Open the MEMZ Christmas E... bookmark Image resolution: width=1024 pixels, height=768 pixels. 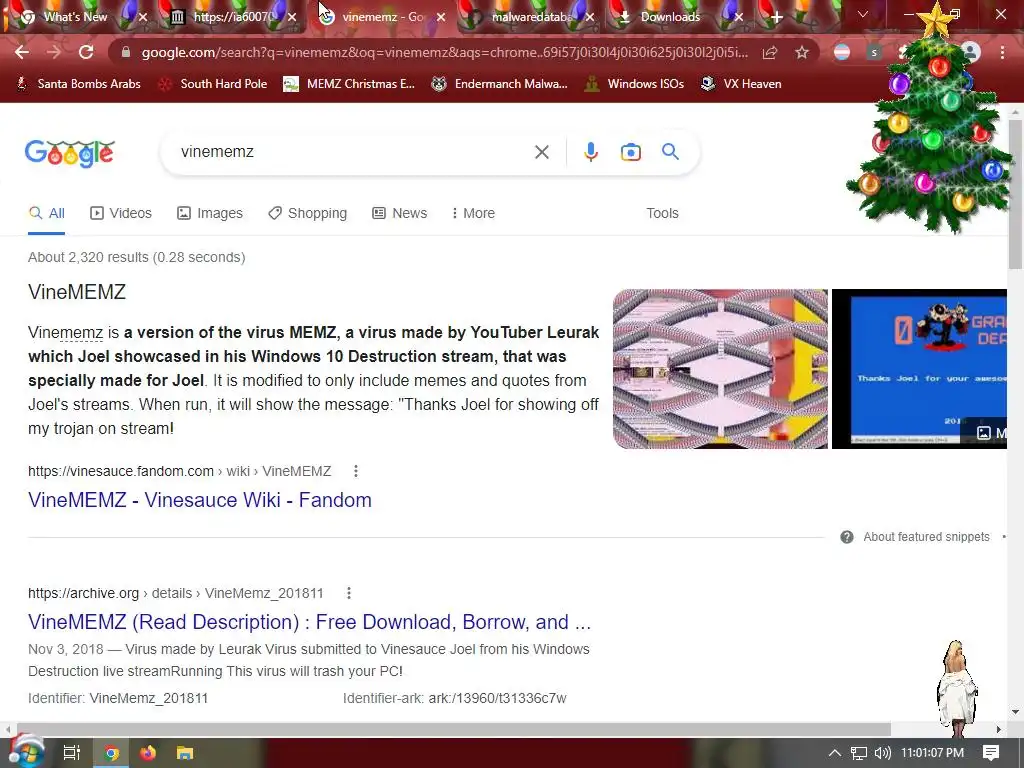coord(349,84)
